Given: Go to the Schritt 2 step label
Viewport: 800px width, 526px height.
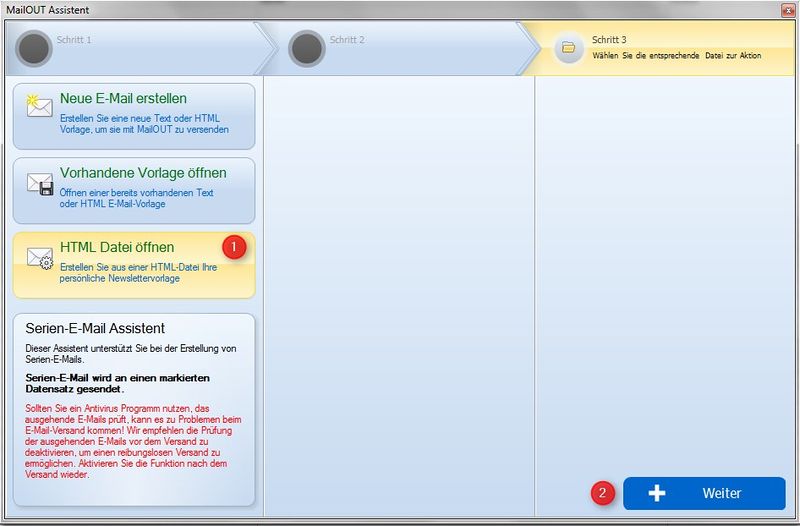Looking at the screenshot, I should (347, 40).
